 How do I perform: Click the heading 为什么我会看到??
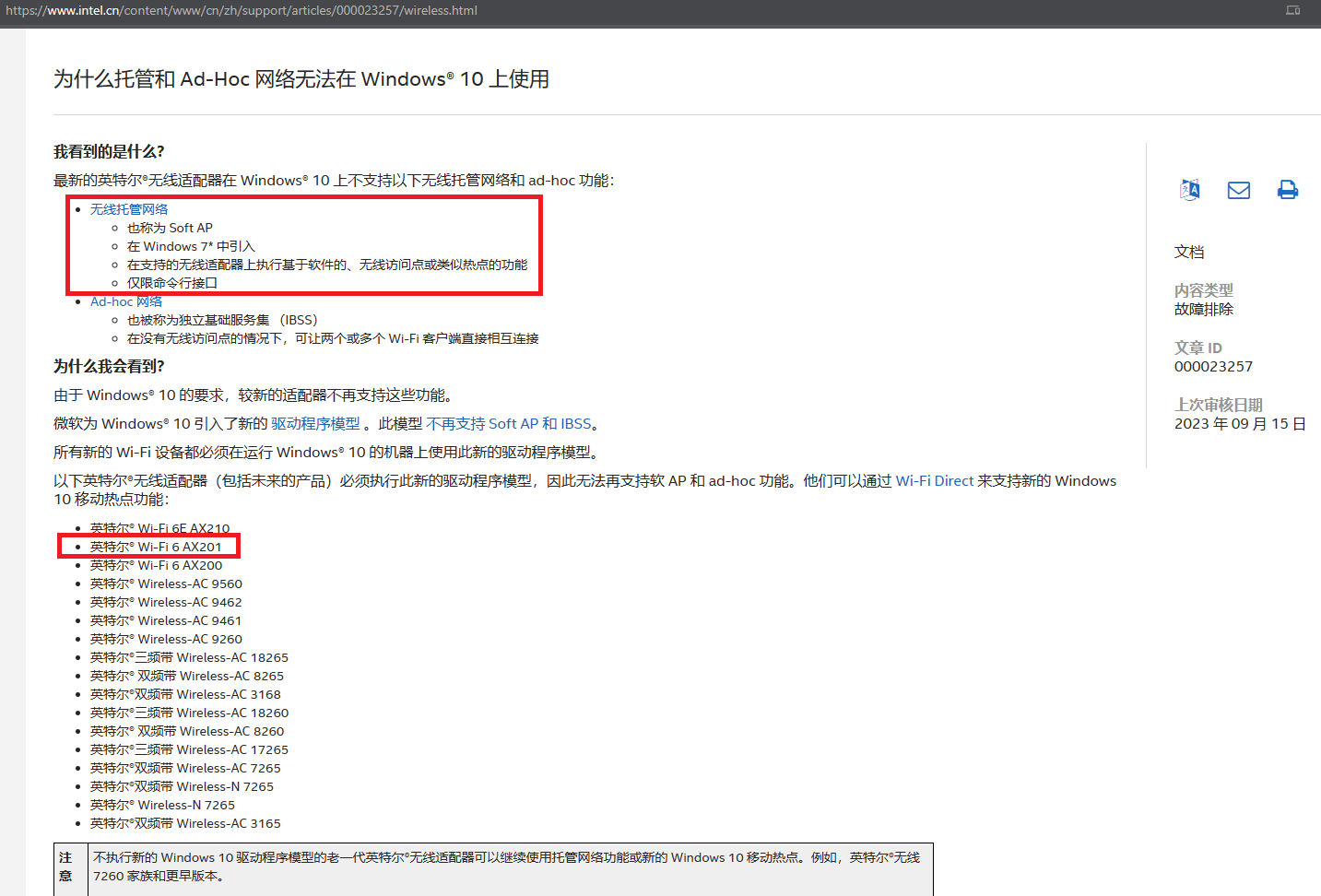pyautogui.click(x=109, y=366)
